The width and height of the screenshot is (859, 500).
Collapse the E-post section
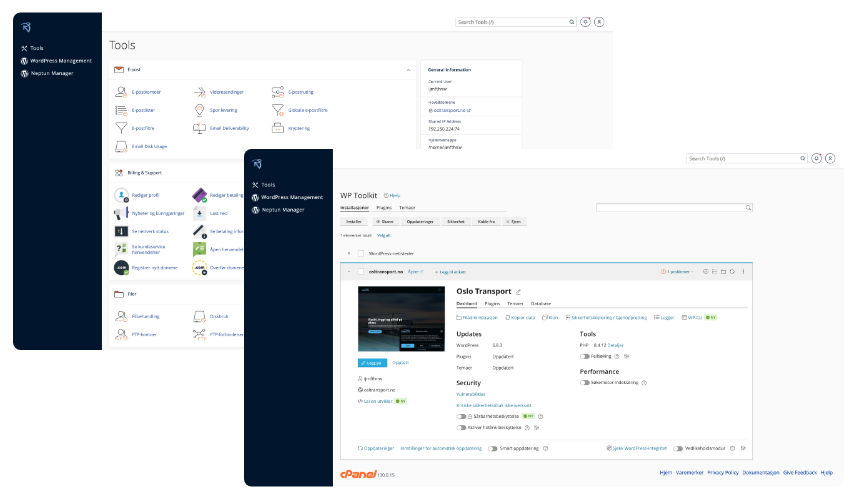(408, 70)
